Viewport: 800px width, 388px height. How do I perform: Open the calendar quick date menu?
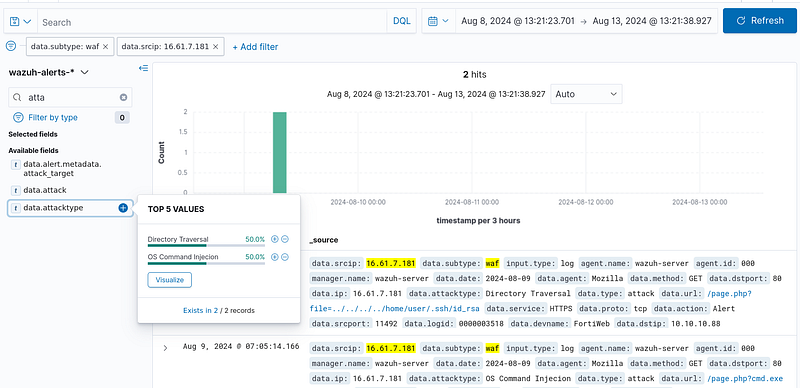(438, 21)
